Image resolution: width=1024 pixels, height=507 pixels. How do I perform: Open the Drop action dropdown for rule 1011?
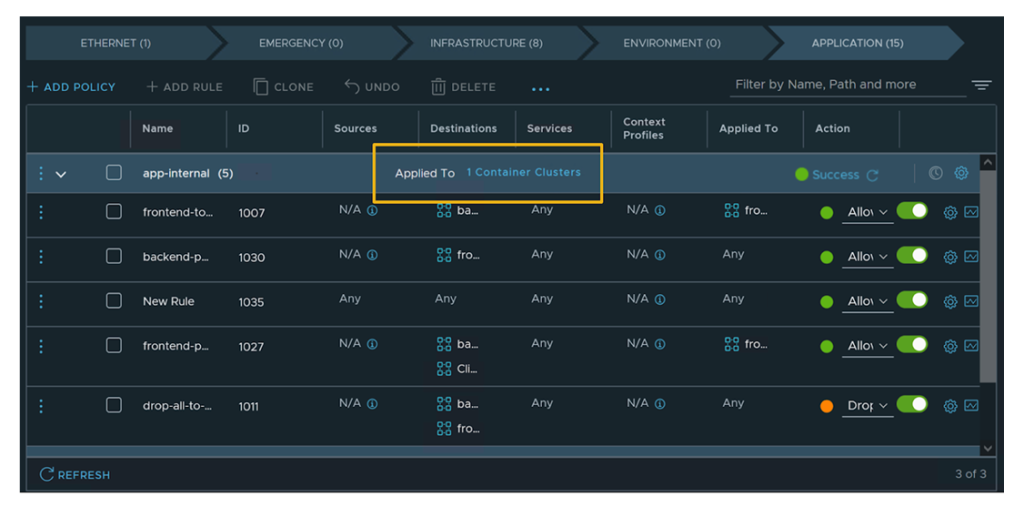tap(867, 406)
